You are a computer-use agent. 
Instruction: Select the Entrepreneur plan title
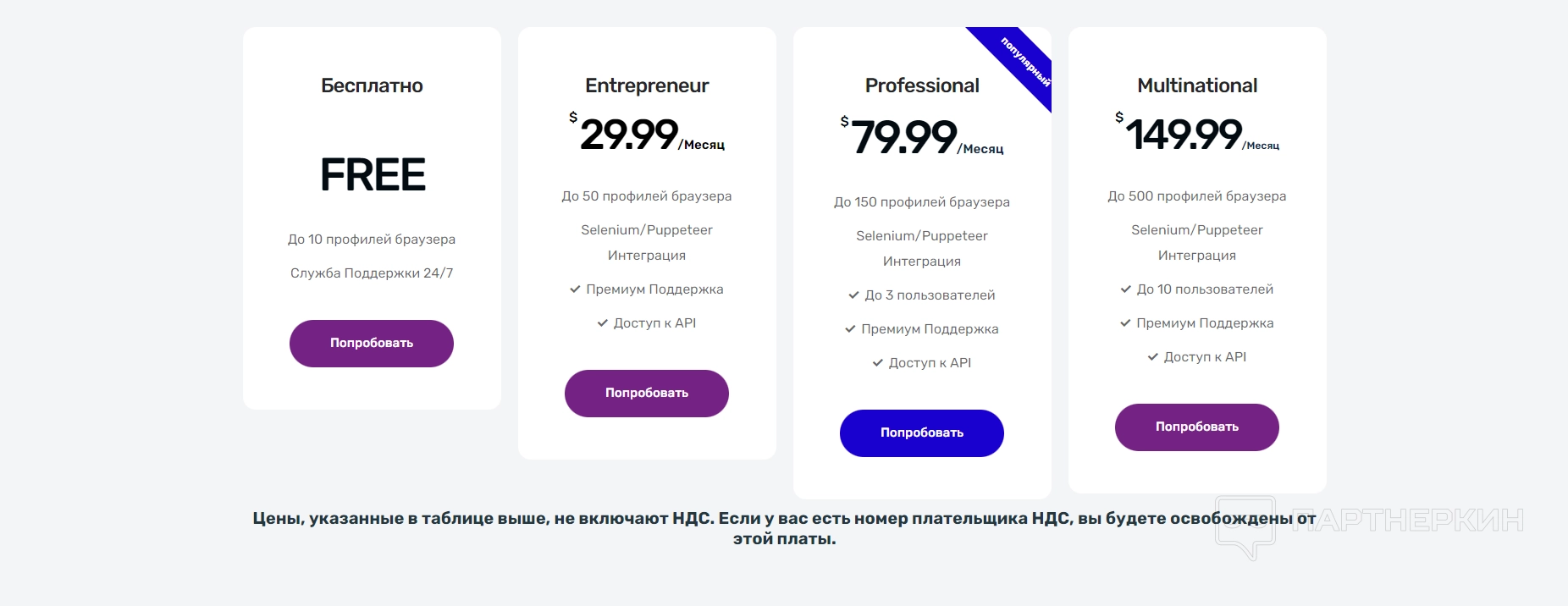[x=647, y=85]
